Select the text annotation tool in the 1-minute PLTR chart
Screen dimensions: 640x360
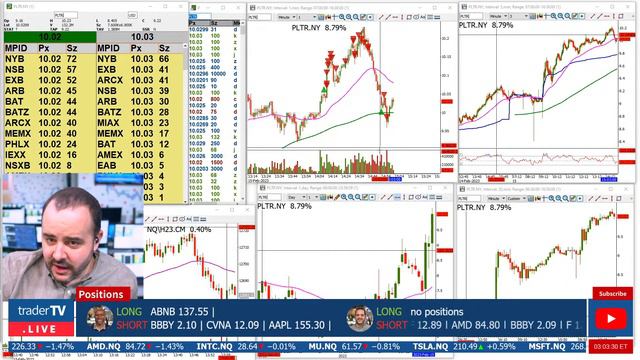coord(422,17)
